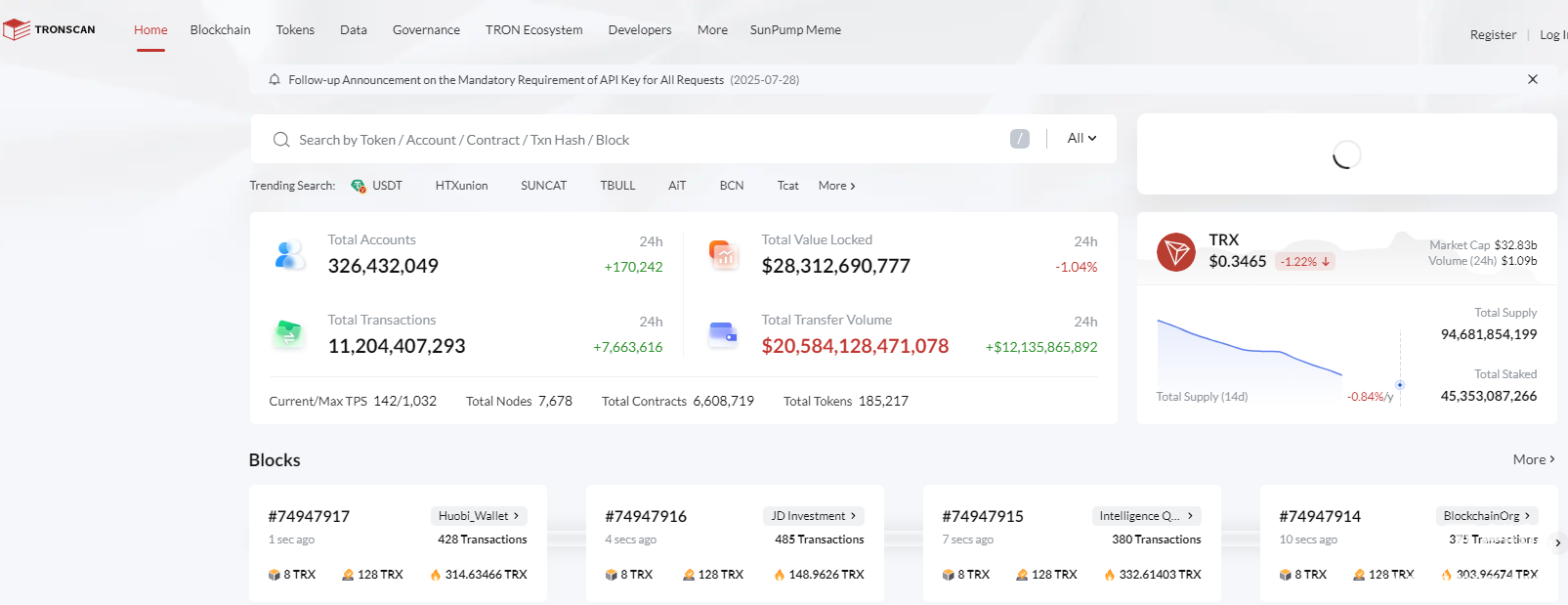Click the Total Value Locked chart icon
Viewport: 1568px width, 605px height.
(x=723, y=255)
